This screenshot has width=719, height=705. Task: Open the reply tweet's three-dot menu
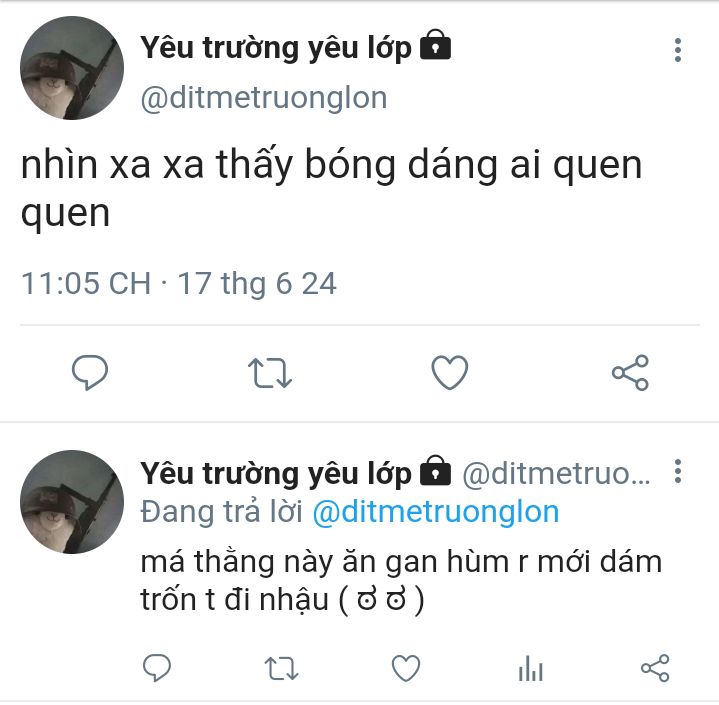(x=678, y=471)
